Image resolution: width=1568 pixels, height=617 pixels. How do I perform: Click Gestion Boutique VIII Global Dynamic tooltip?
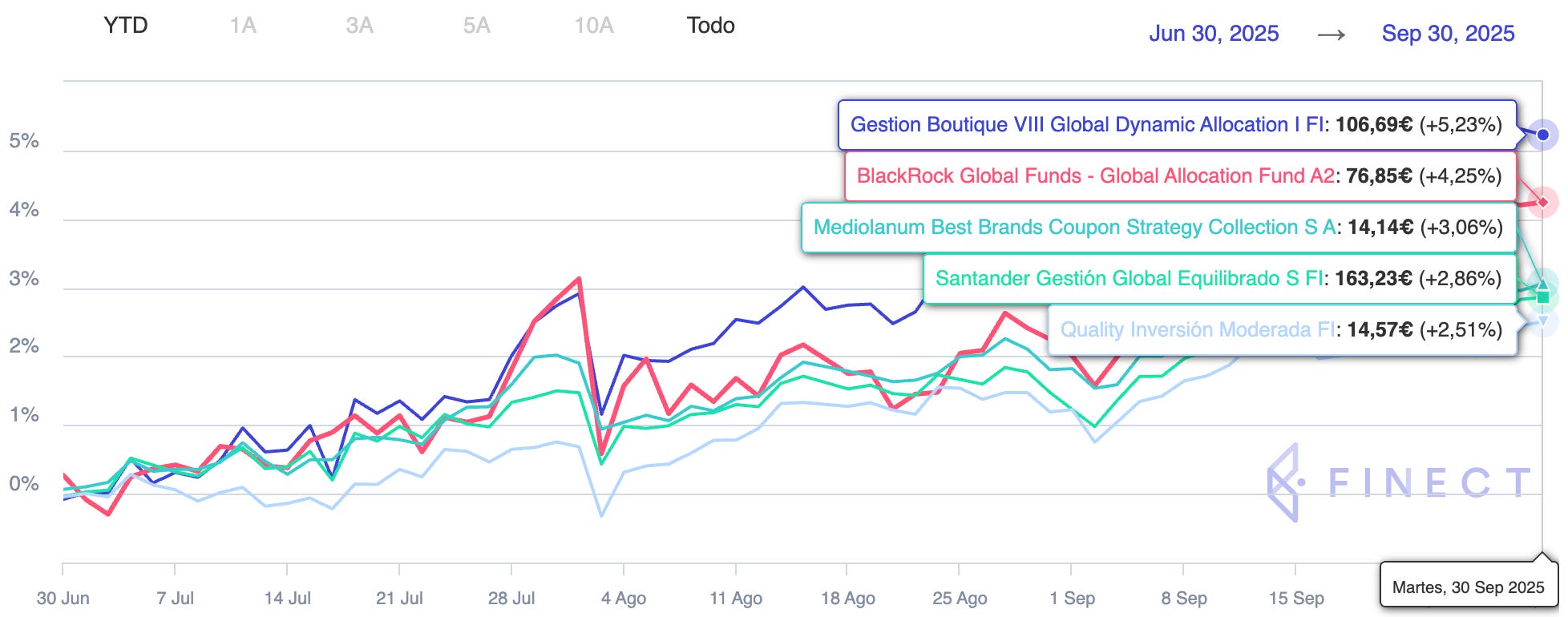(x=1177, y=125)
